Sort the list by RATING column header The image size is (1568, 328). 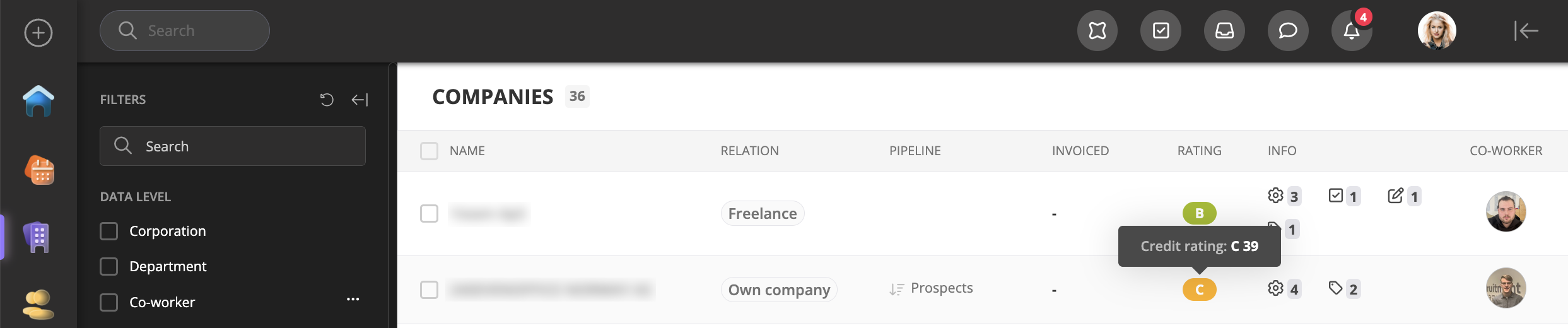coord(1199,151)
